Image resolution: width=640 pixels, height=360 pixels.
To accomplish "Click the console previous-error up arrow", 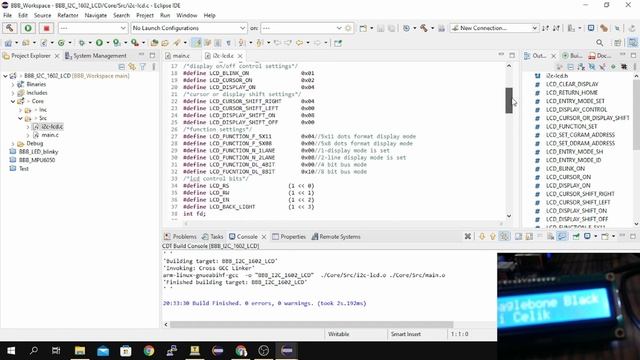I will 493,236.
